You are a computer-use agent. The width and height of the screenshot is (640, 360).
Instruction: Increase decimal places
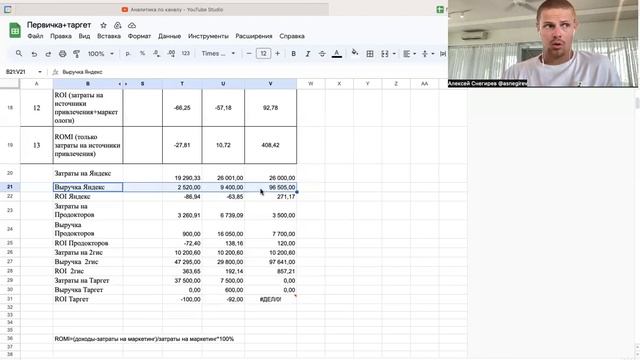click(x=171, y=53)
